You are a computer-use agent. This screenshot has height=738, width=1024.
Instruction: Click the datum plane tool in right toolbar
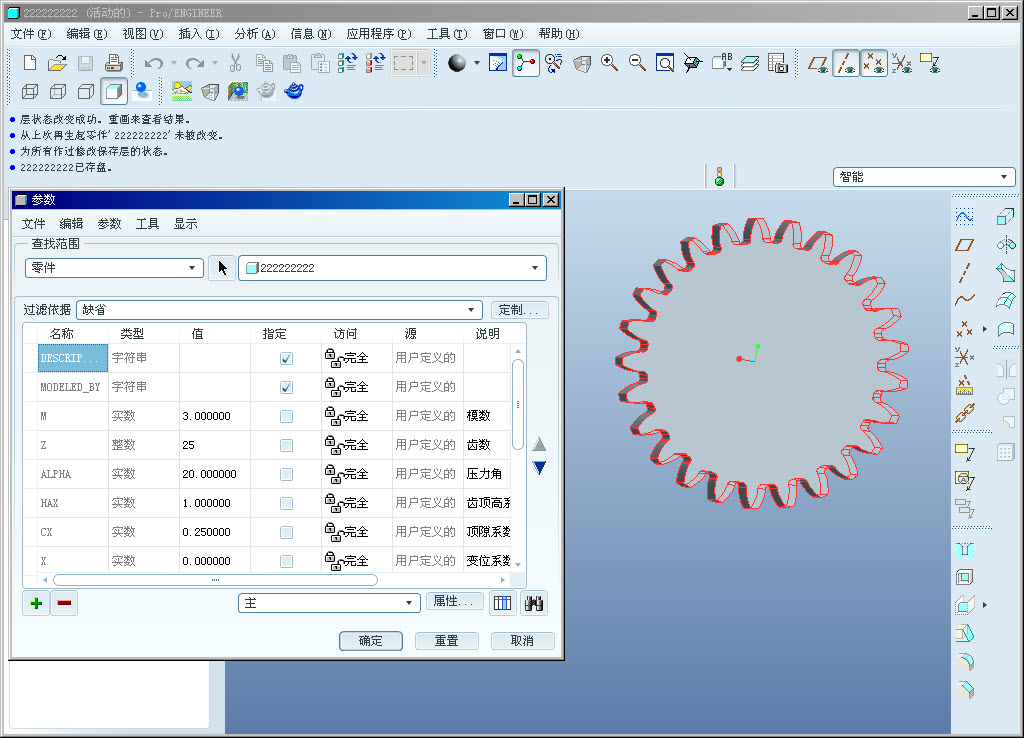[x=965, y=245]
